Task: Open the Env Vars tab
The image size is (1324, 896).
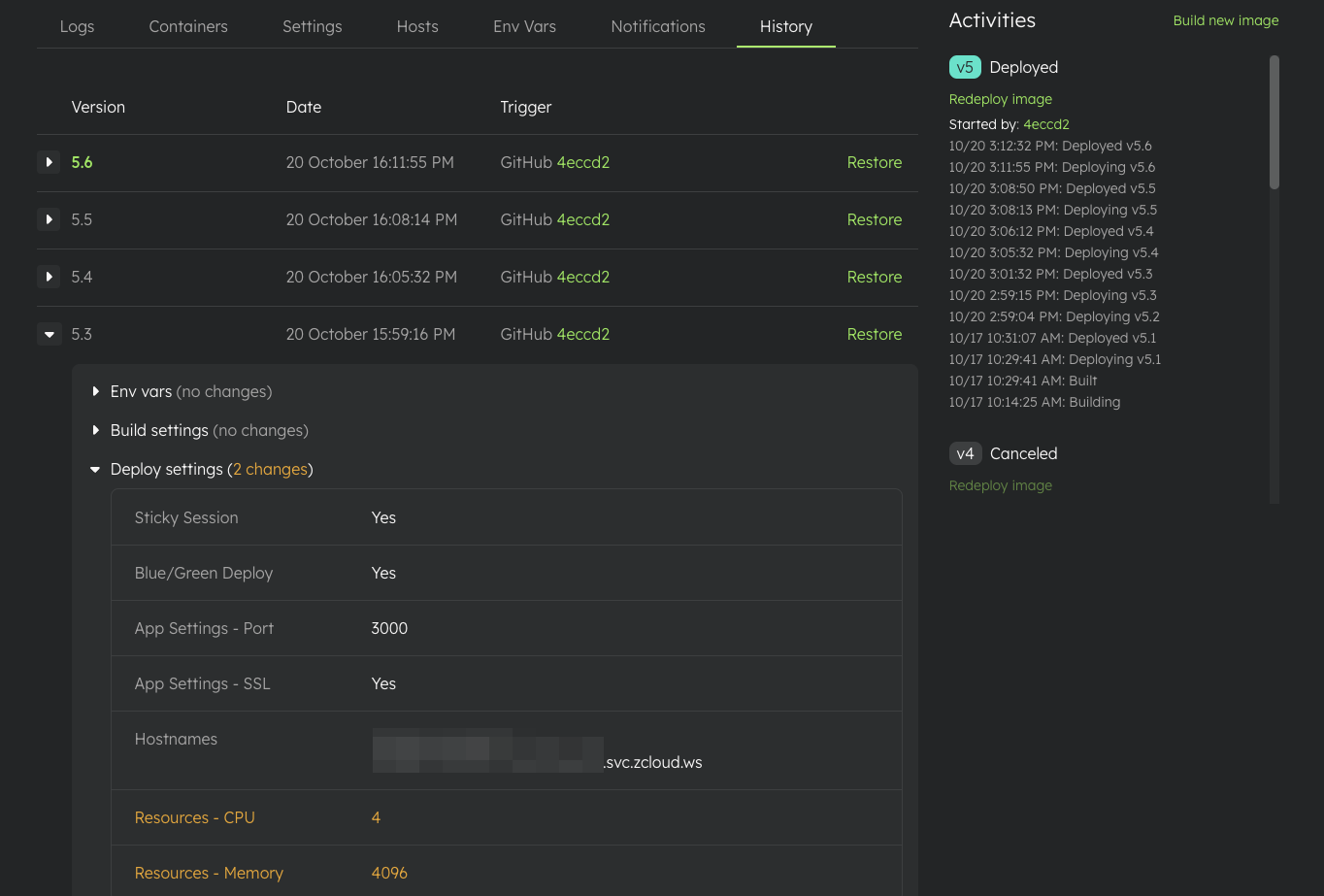Action: 524,26
